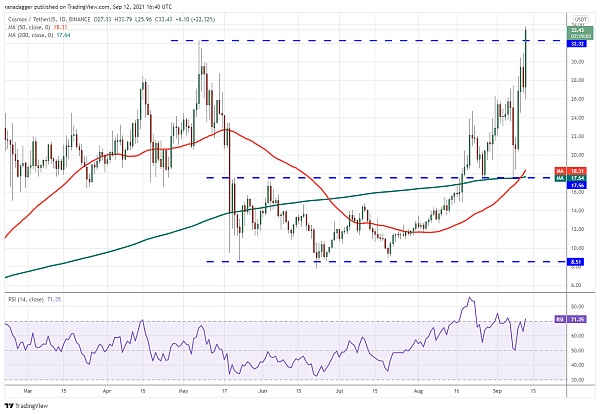
Task: Click the published on TradingView.com header text
Action: 88,7
